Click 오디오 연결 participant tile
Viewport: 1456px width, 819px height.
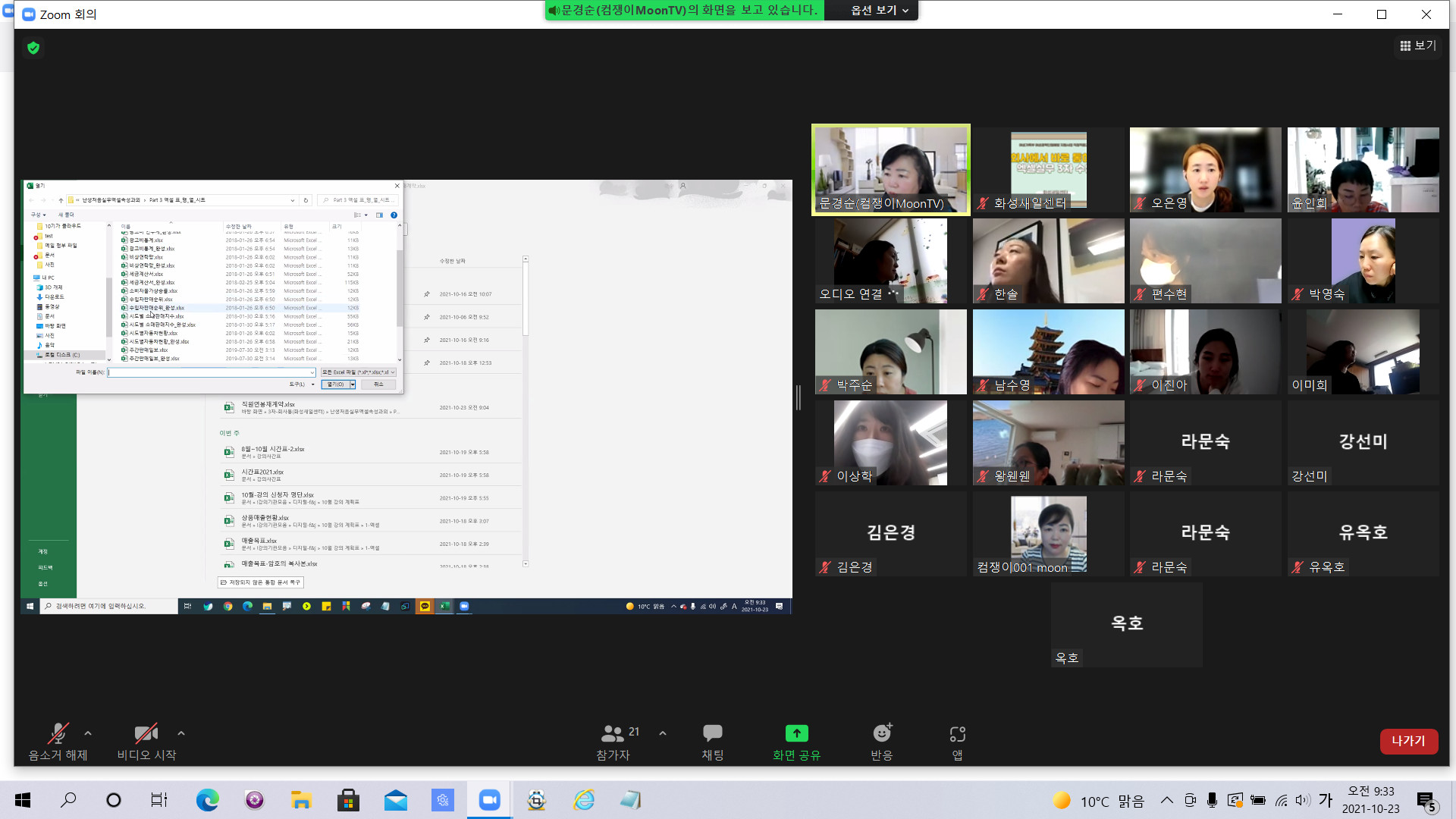pyautogui.click(x=890, y=261)
